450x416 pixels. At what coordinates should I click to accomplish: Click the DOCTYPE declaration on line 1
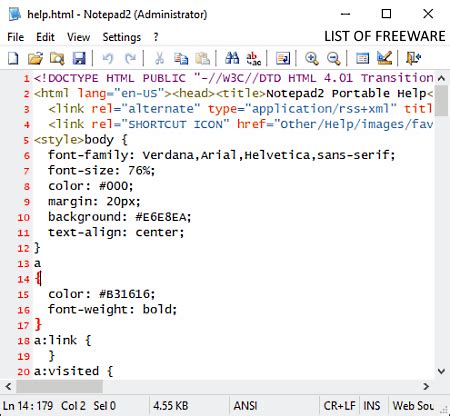[233, 78]
